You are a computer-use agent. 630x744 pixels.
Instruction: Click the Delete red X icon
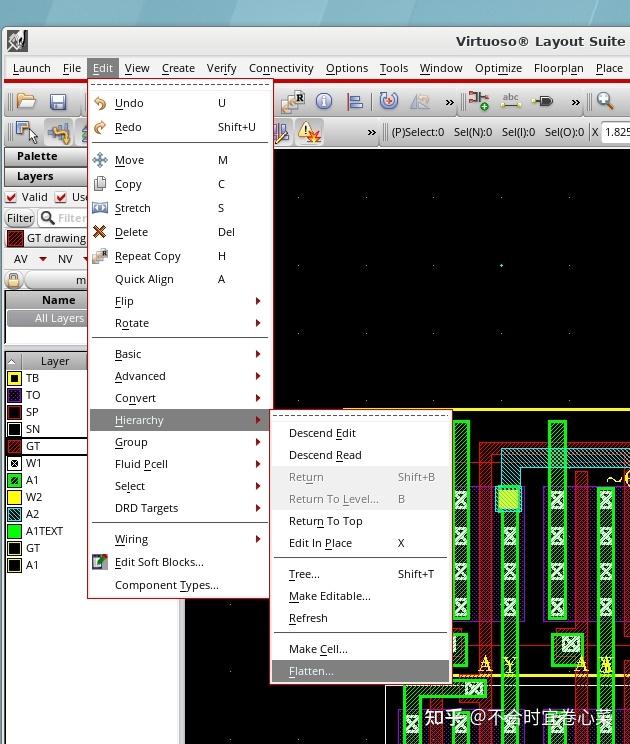point(100,232)
